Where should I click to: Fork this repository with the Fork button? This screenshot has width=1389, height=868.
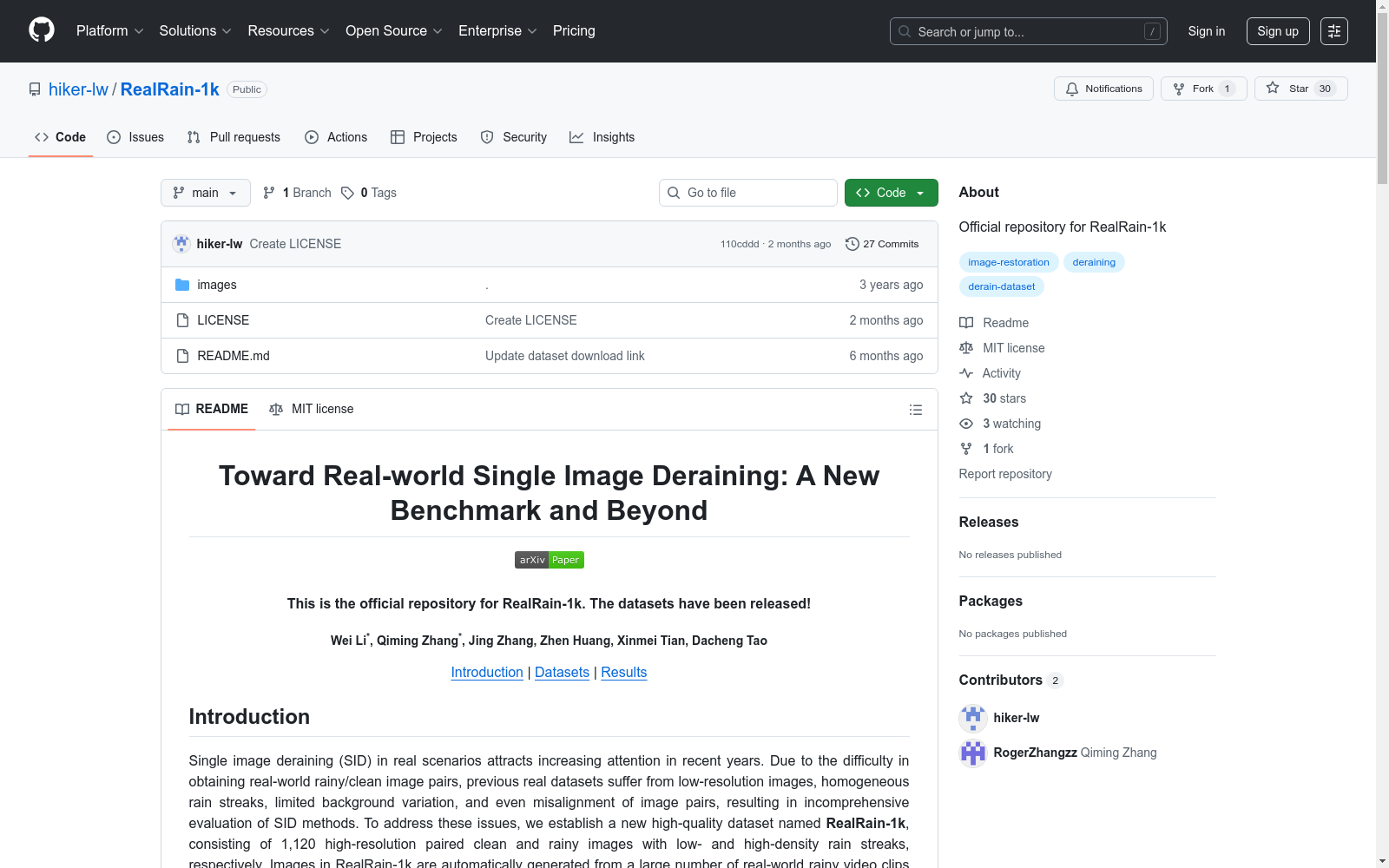tap(1203, 89)
